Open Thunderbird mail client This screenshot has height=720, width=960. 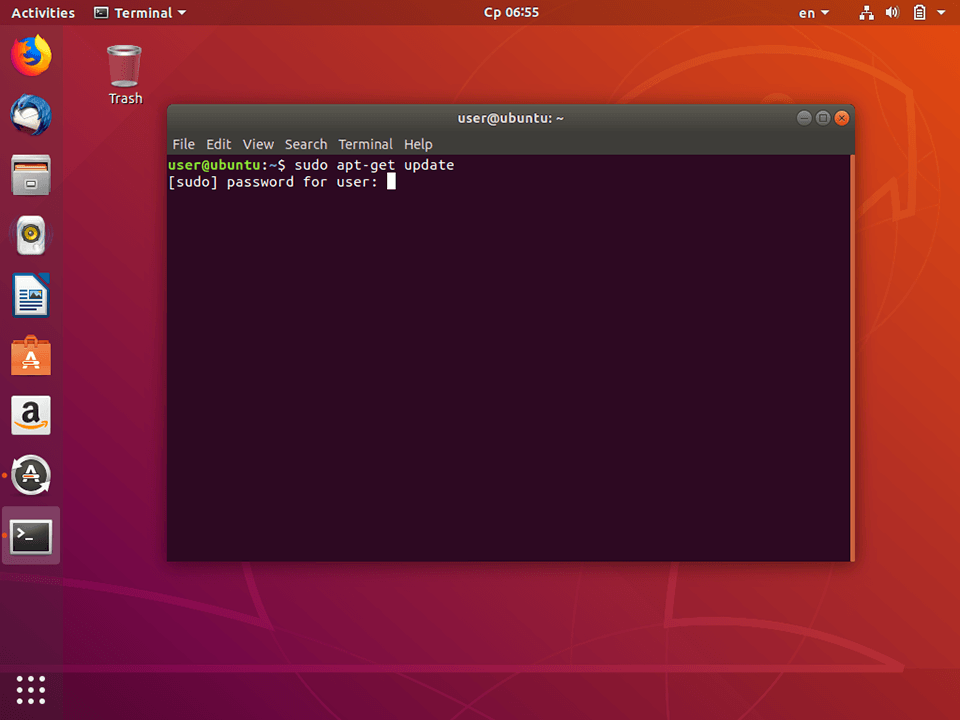[x=30, y=116]
